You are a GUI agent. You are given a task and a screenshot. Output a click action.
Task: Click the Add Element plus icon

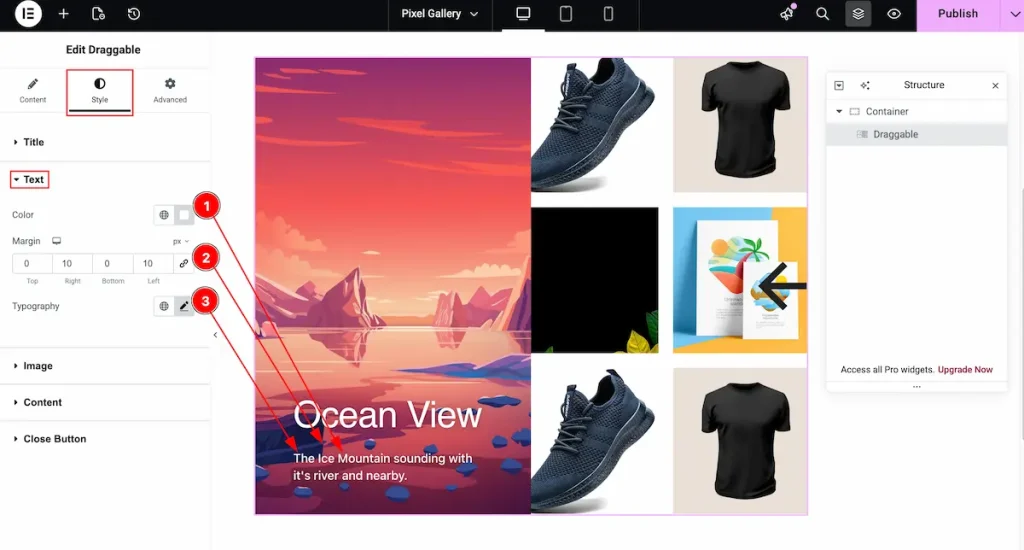click(64, 14)
